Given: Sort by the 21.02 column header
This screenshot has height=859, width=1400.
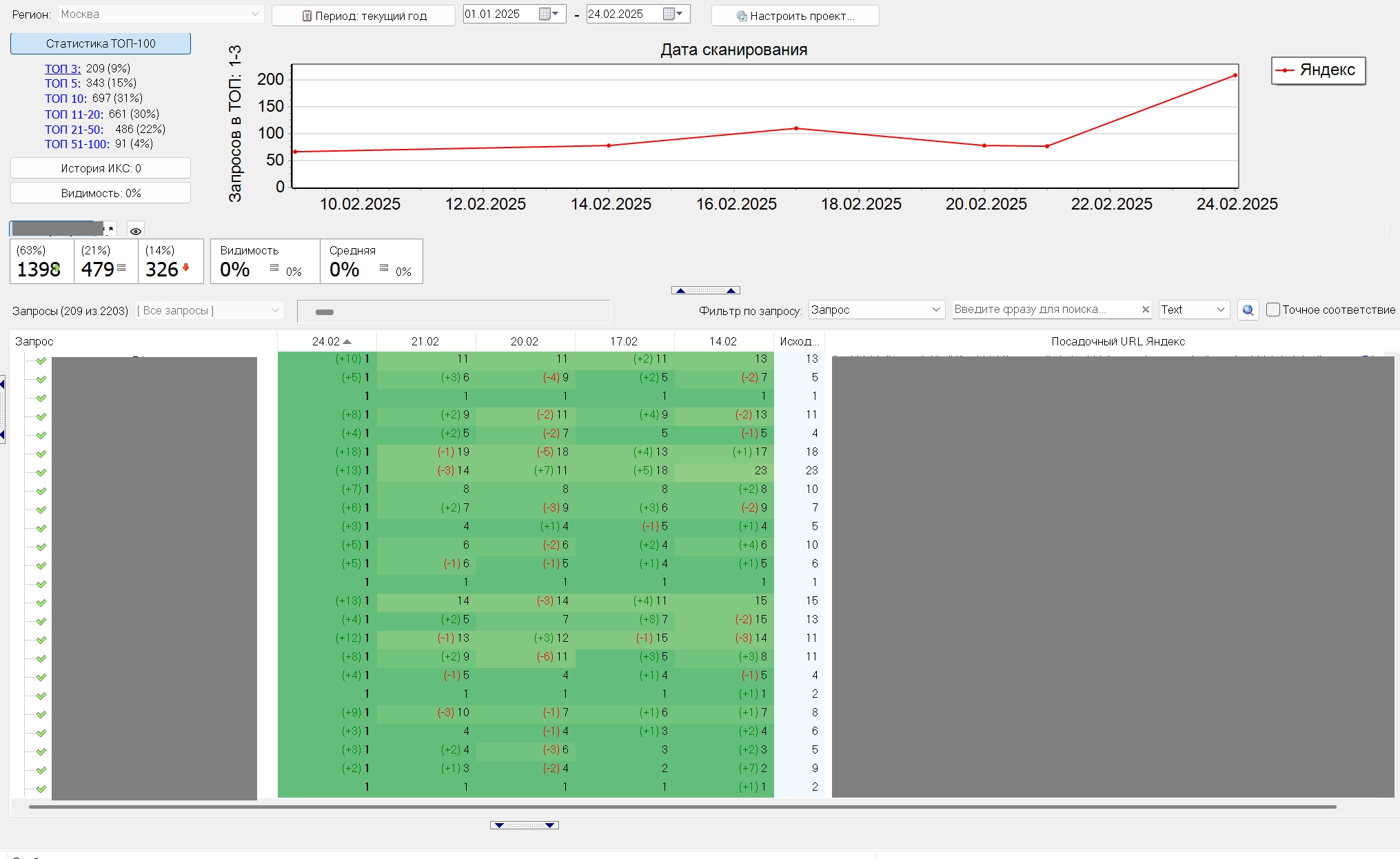Looking at the screenshot, I should [x=426, y=341].
